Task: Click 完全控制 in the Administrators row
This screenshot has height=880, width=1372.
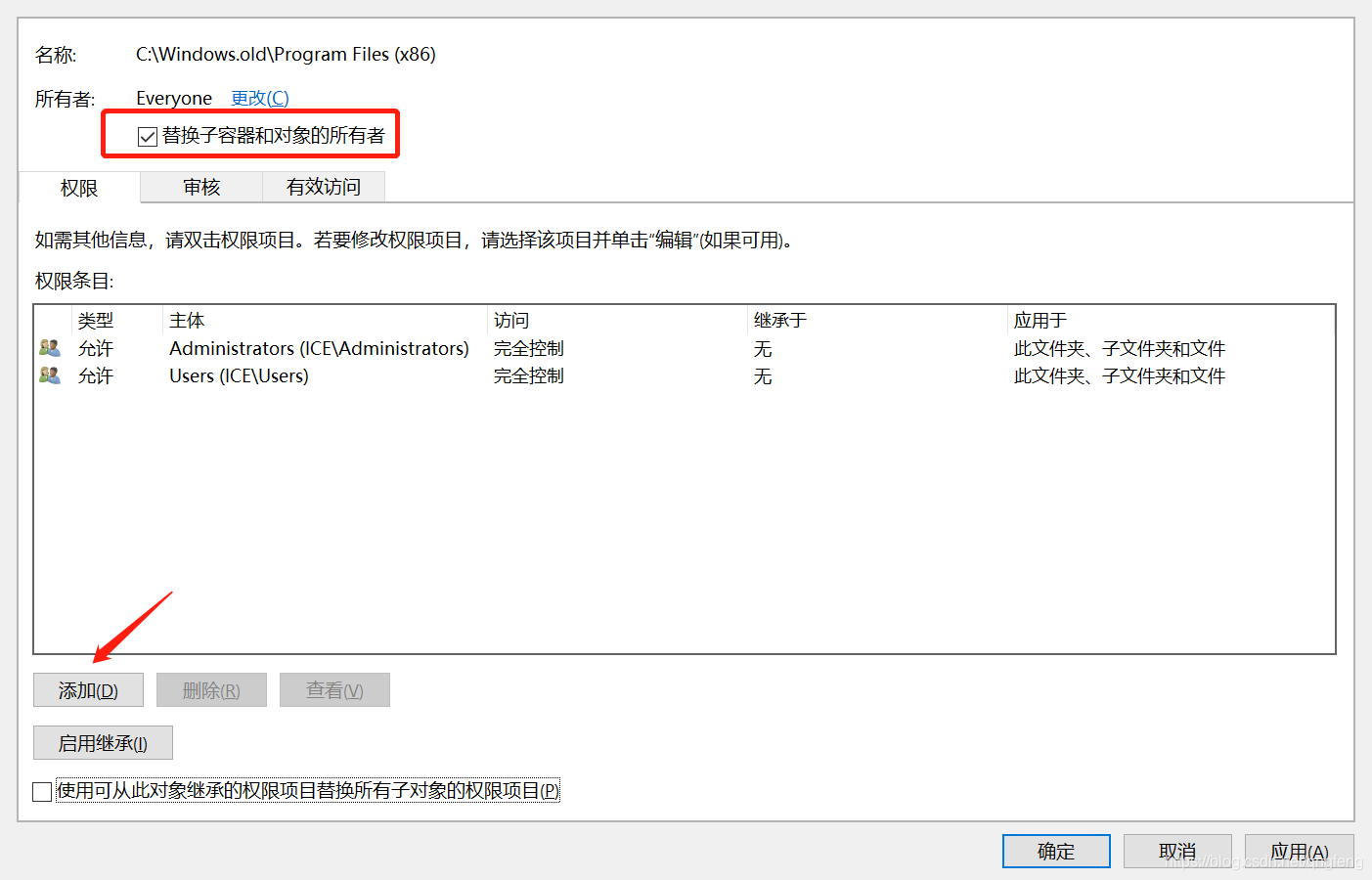Action: tap(529, 348)
